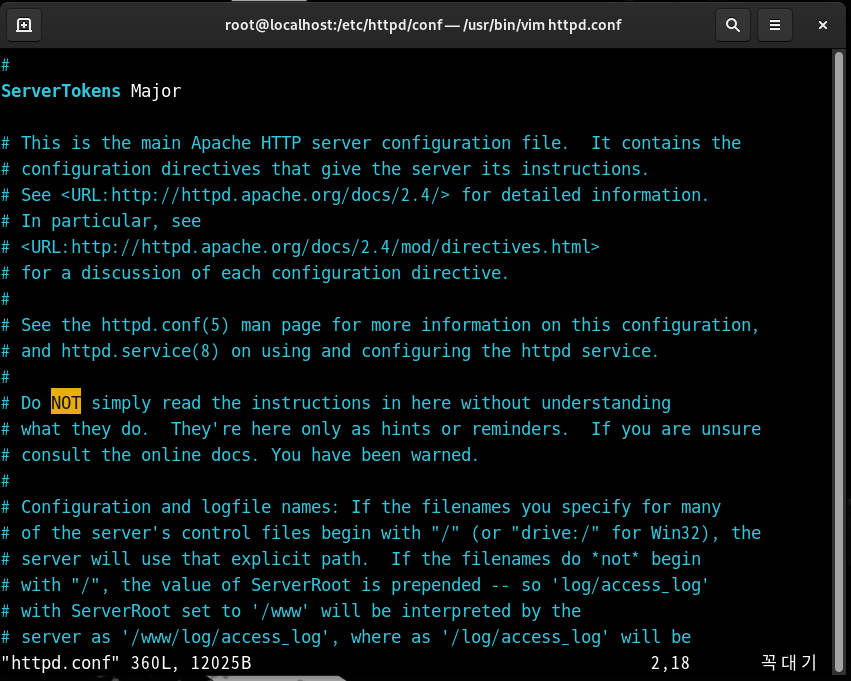Click the 'ServerTokens' directive
Screen dimensions: 851x681
tap(61, 91)
